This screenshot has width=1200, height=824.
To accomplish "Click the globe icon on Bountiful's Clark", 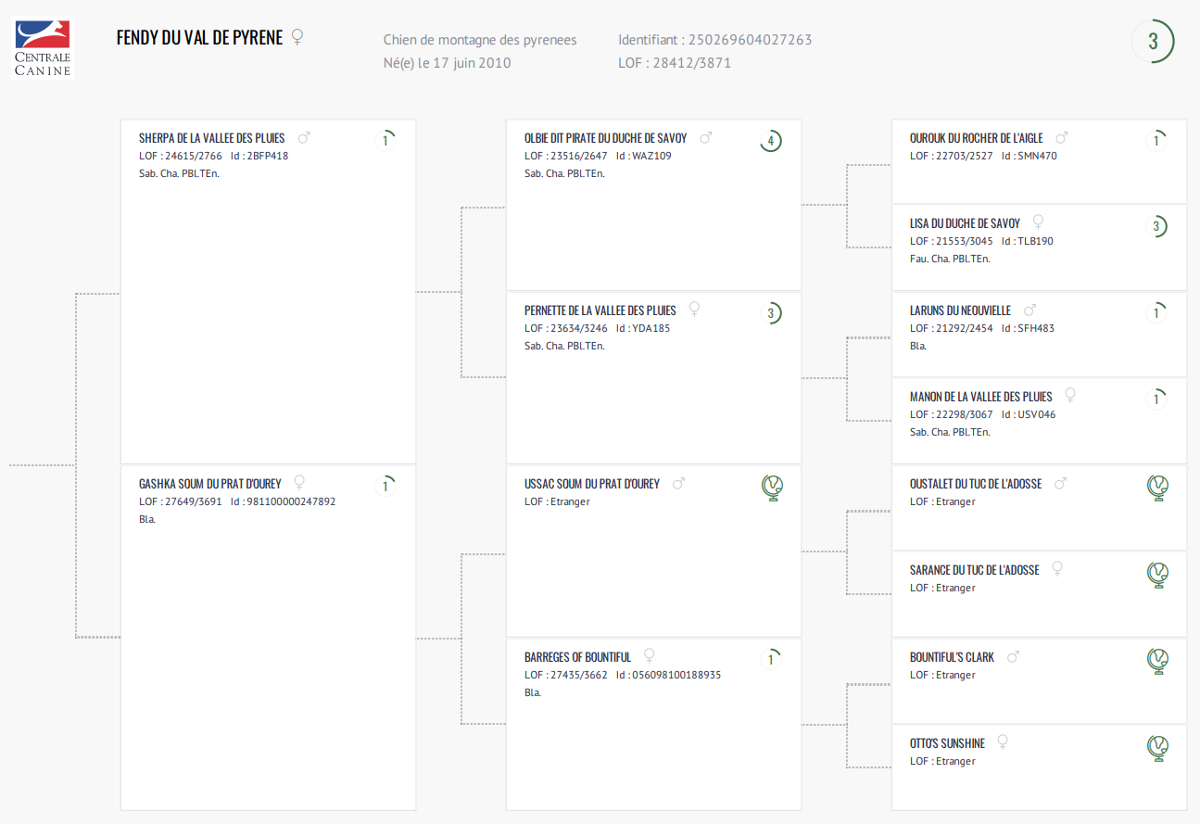I will click(1158, 661).
